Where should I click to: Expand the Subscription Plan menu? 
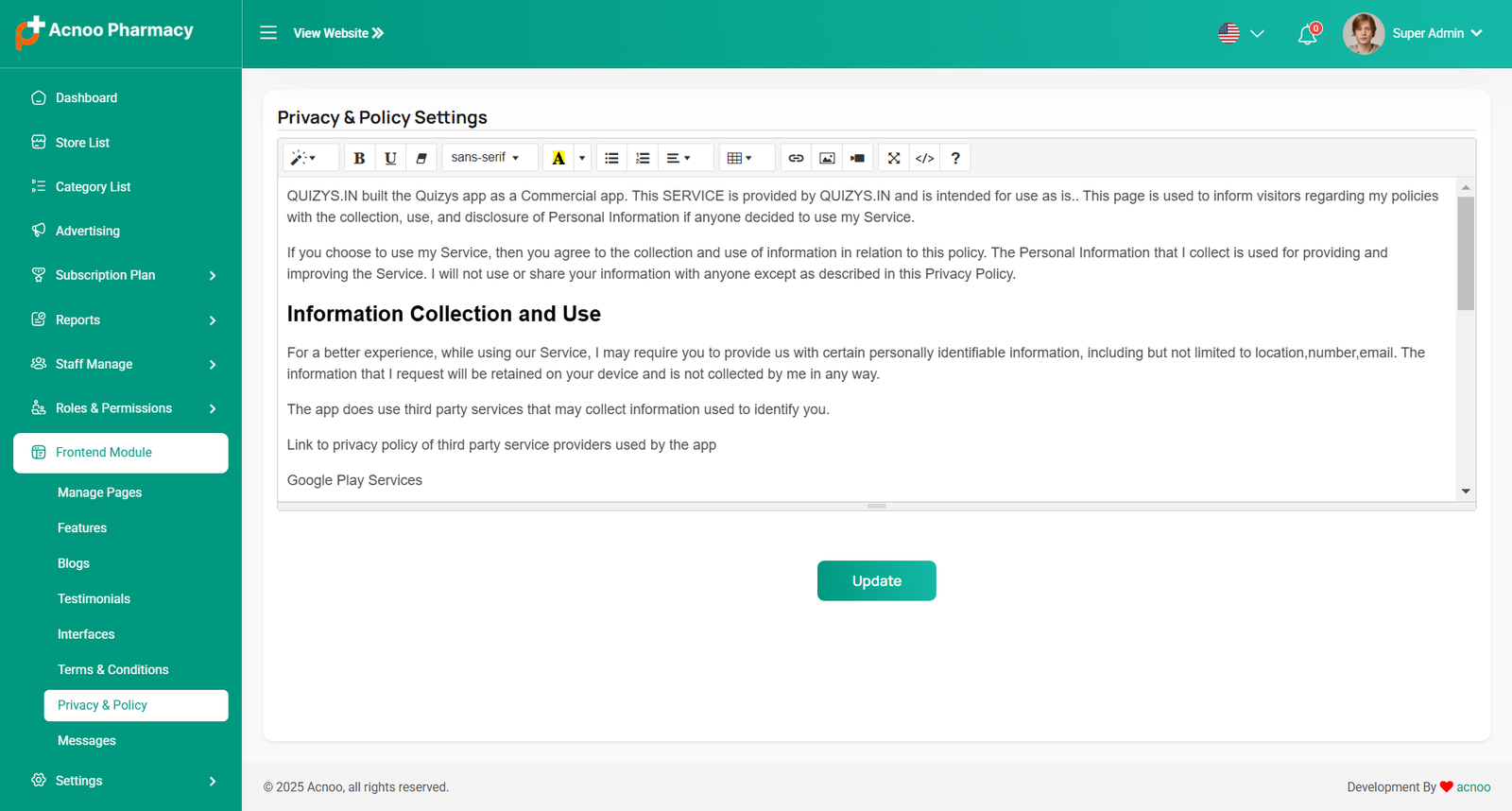click(x=121, y=275)
